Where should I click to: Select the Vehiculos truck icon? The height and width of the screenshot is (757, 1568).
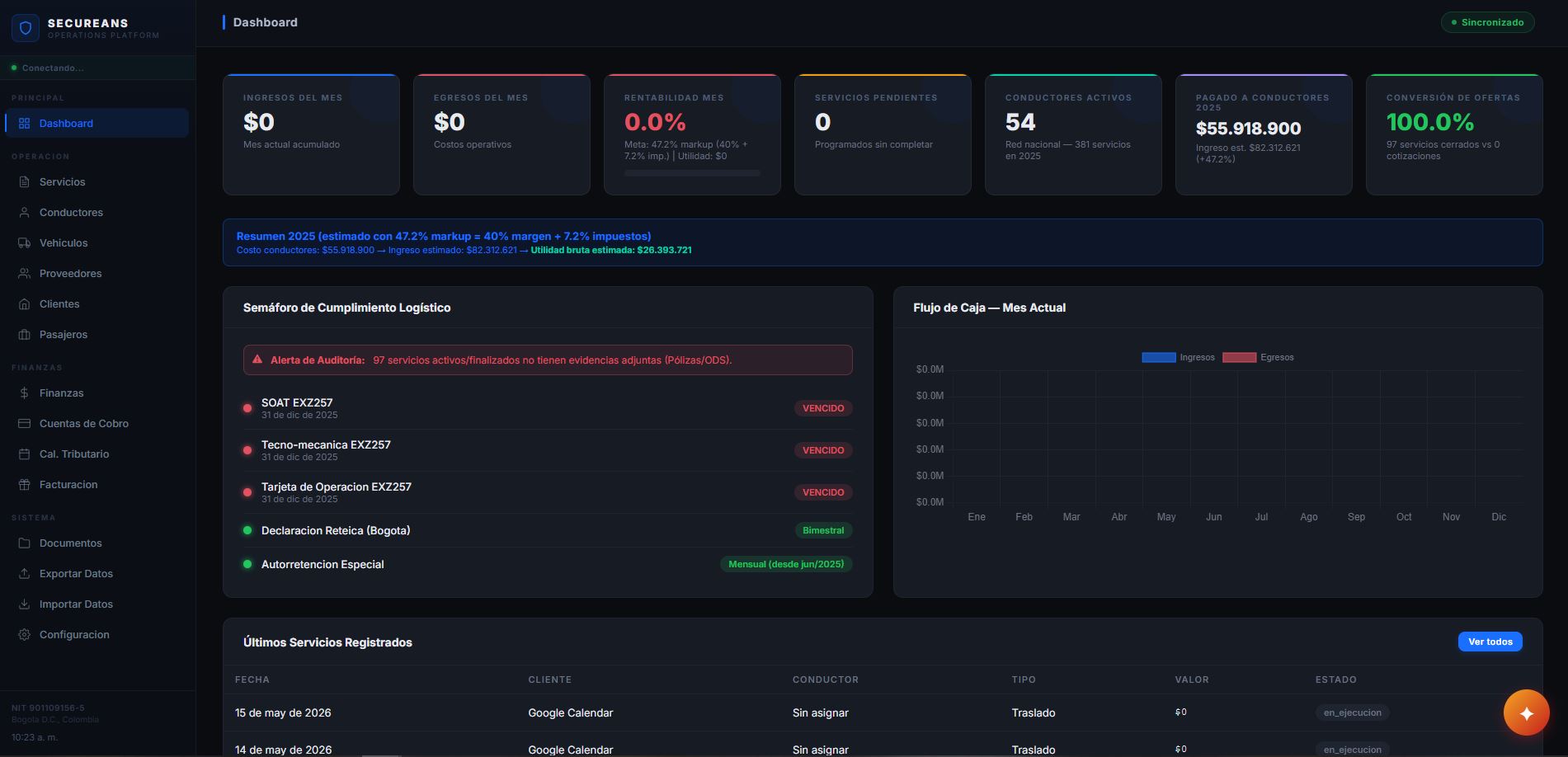[x=24, y=242]
